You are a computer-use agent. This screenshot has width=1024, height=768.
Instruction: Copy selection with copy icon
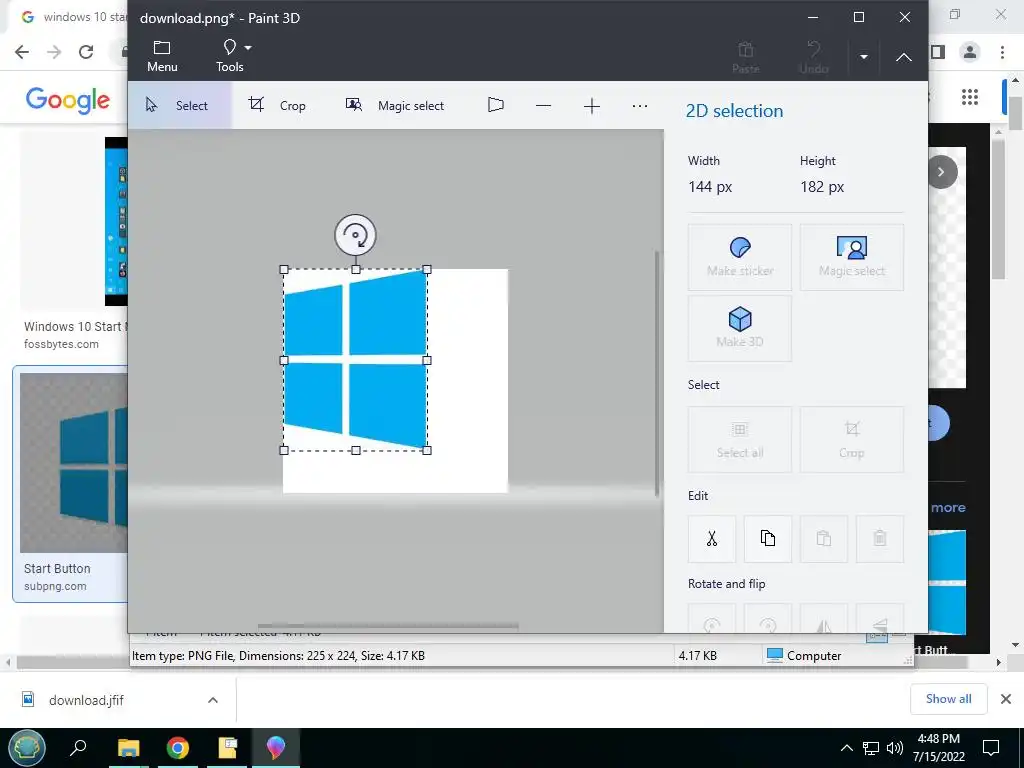pyautogui.click(x=768, y=539)
